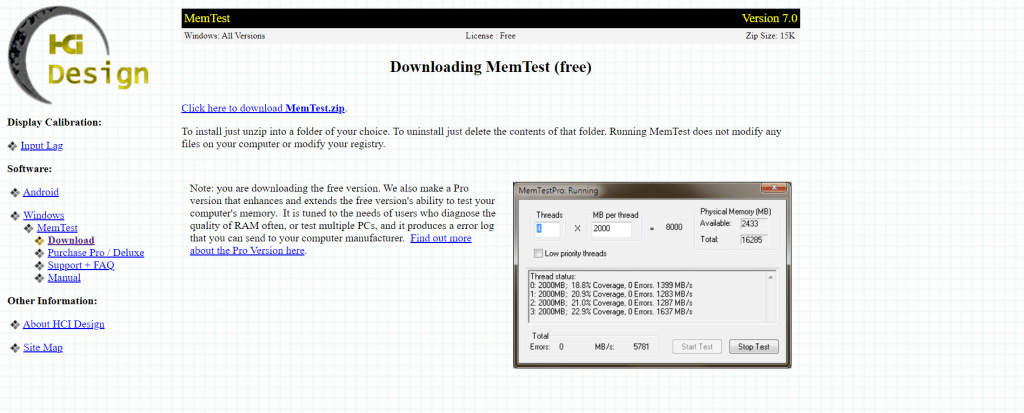Click the diamond bullet beside Site Map
This screenshot has width=1024, height=413.
15,348
